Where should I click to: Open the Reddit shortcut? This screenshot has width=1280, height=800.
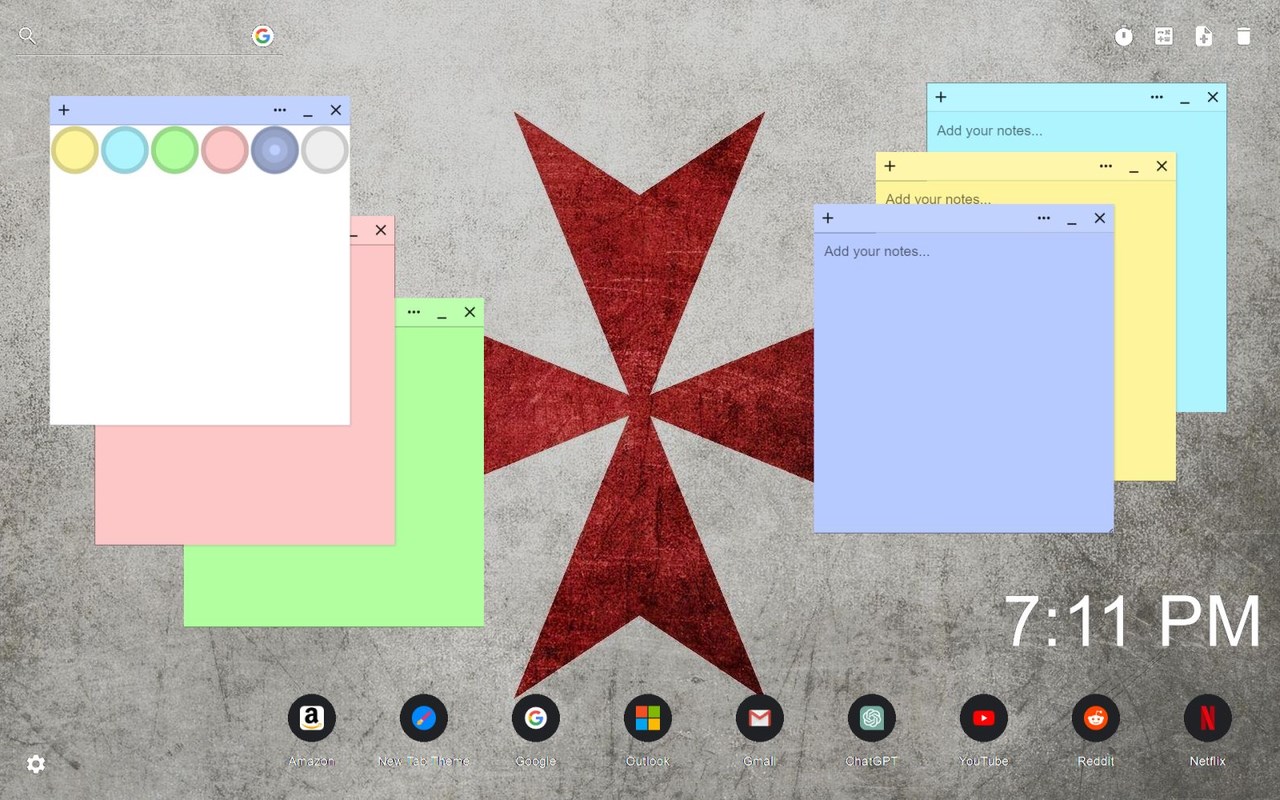tap(1096, 718)
